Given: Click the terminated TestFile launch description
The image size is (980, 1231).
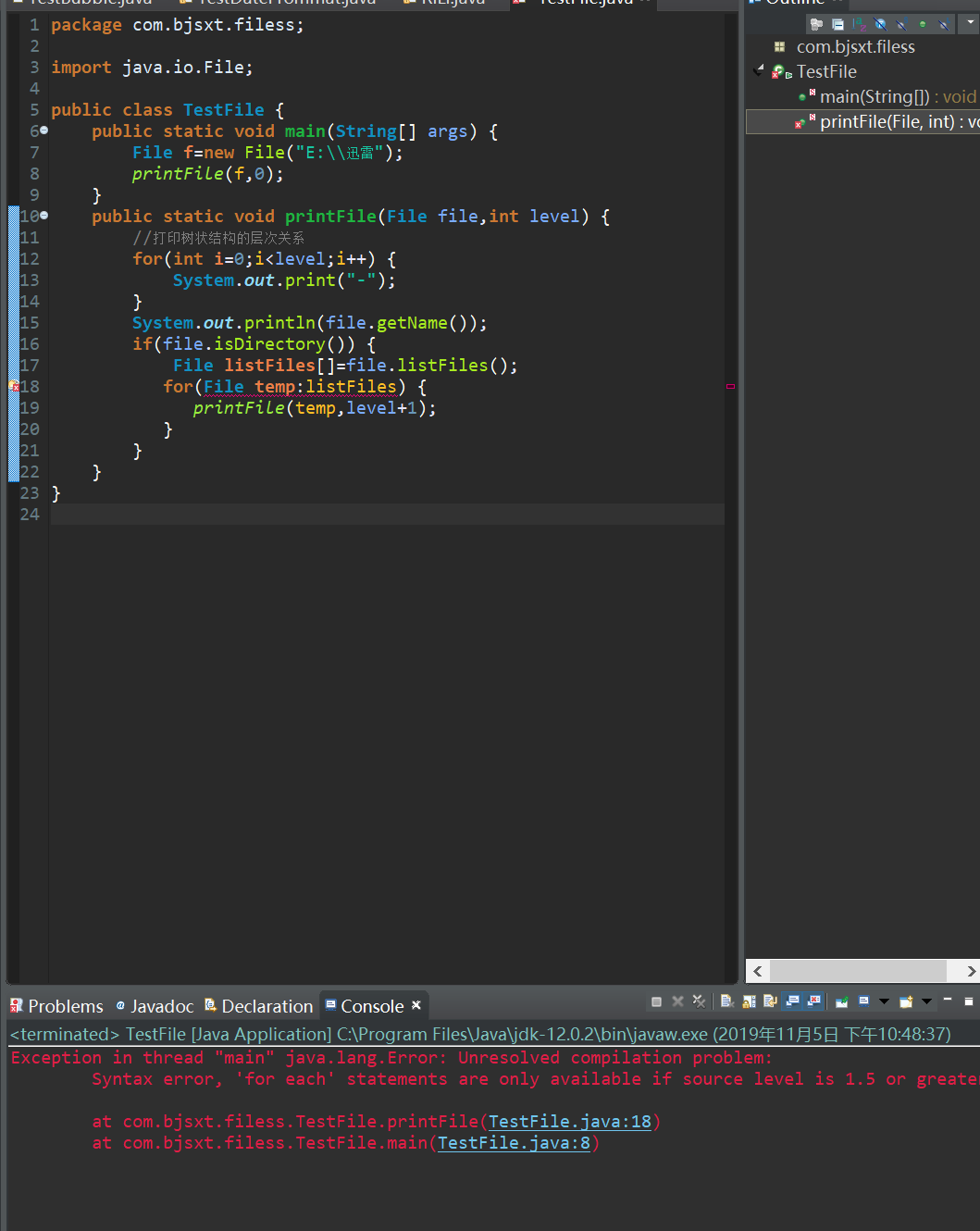Looking at the screenshot, I should point(480,1034).
